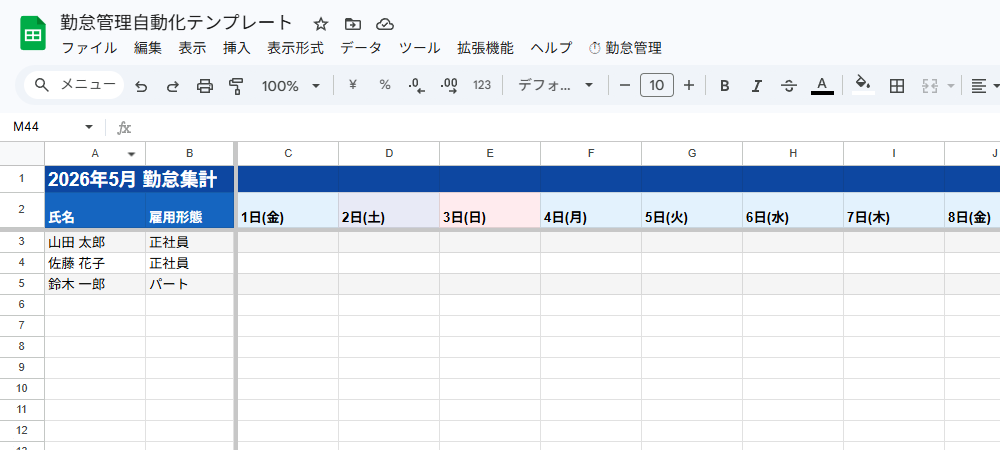Screen dimensions: 1000x450
Task: Open the 挿入 menu
Action: 237,48
